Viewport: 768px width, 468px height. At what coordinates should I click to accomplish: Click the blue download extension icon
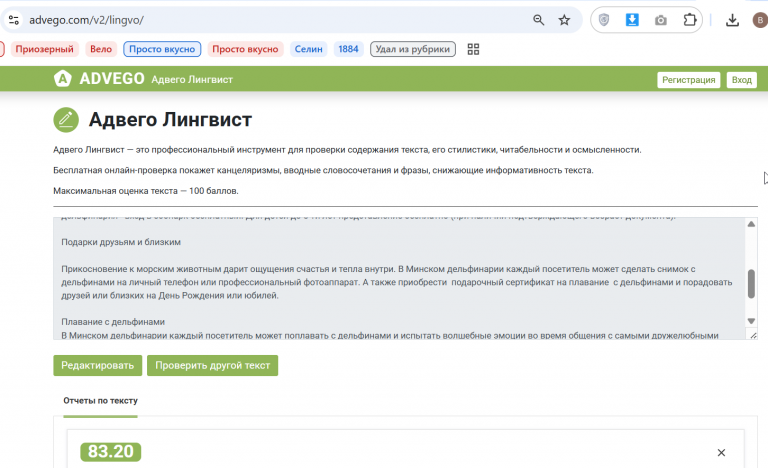[x=632, y=20]
